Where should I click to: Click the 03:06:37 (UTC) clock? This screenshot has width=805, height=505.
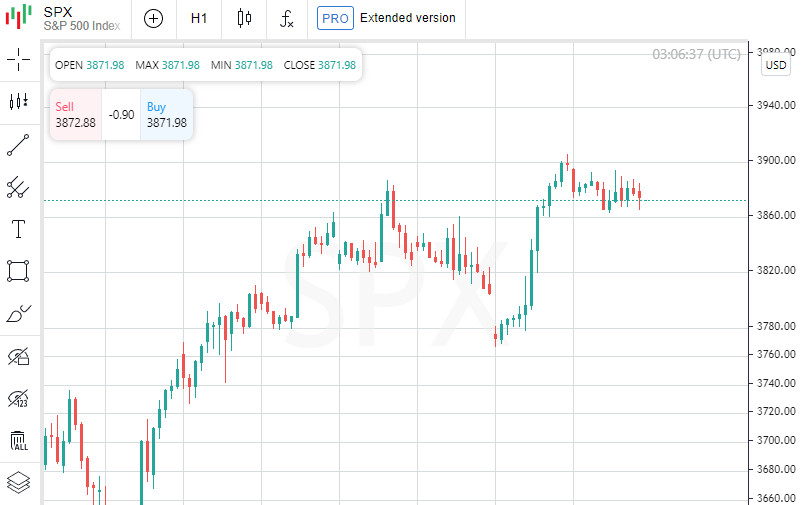(696, 54)
